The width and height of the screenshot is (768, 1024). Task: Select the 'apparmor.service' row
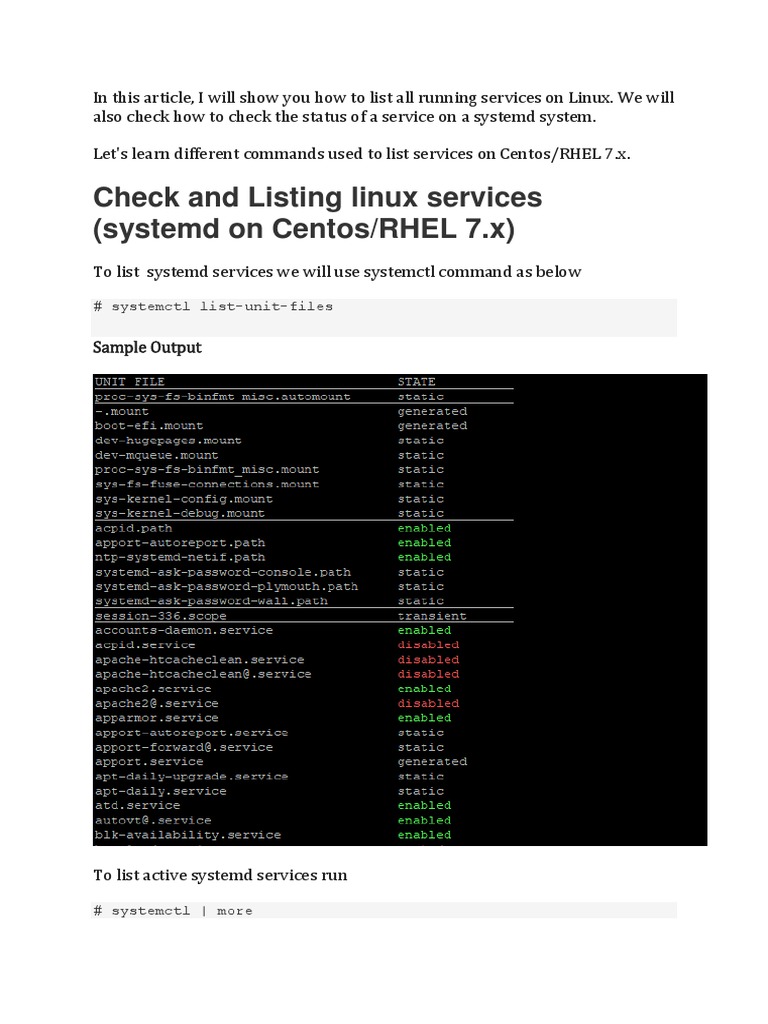157,718
